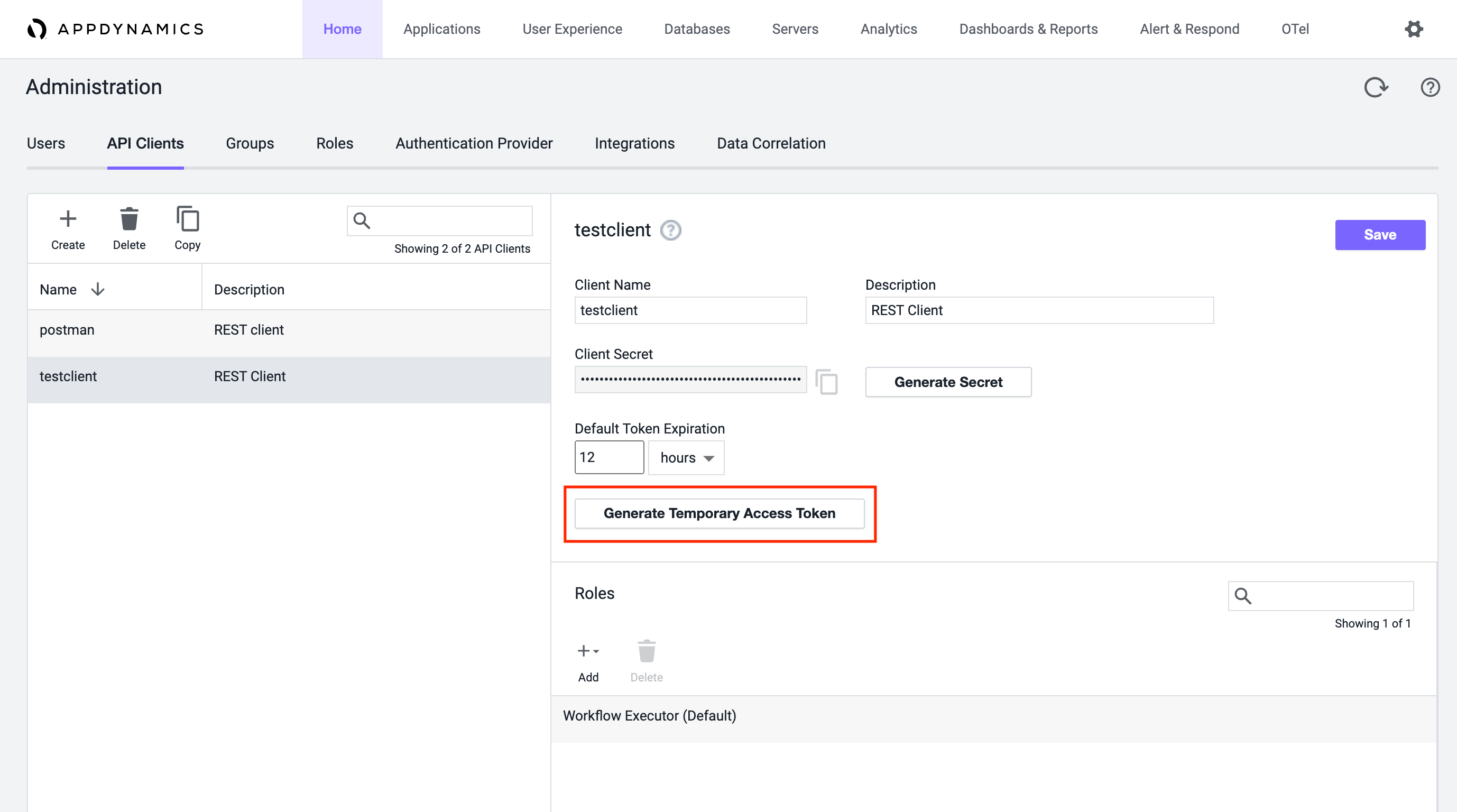The height and width of the screenshot is (812, 1457).
Task: Open User Experience section
Action: (x=572, y=29)
